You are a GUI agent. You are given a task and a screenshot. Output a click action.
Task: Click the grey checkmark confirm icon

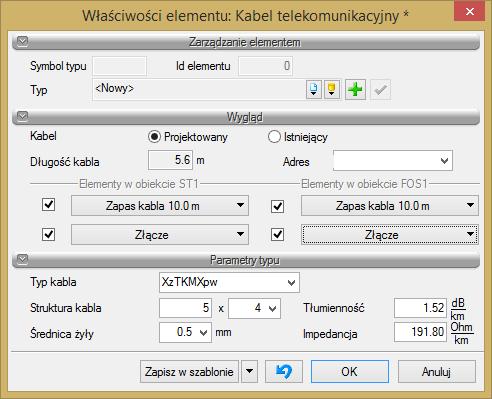380,89
